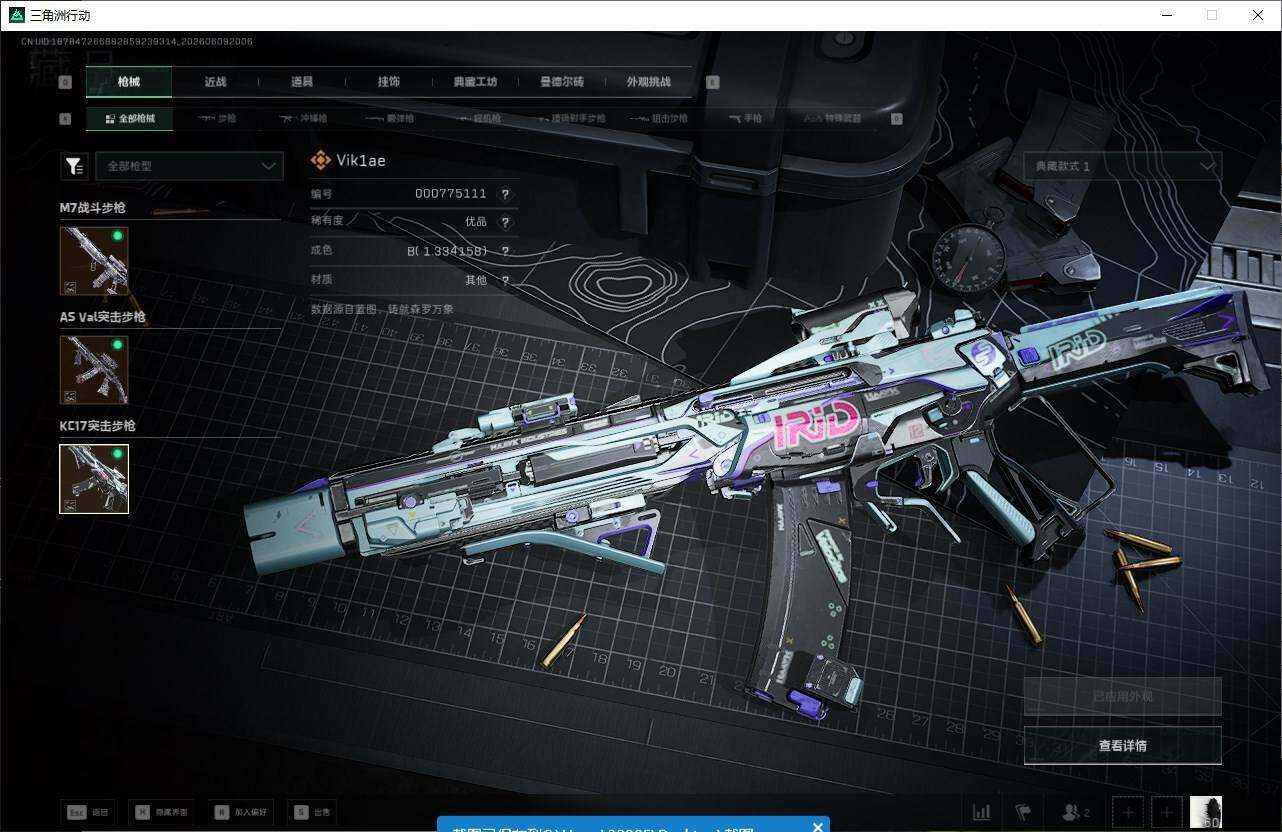Go to the 典藏工坊 tab
The width and height of the screenshot is (1282, 832).
coord(475,82)
